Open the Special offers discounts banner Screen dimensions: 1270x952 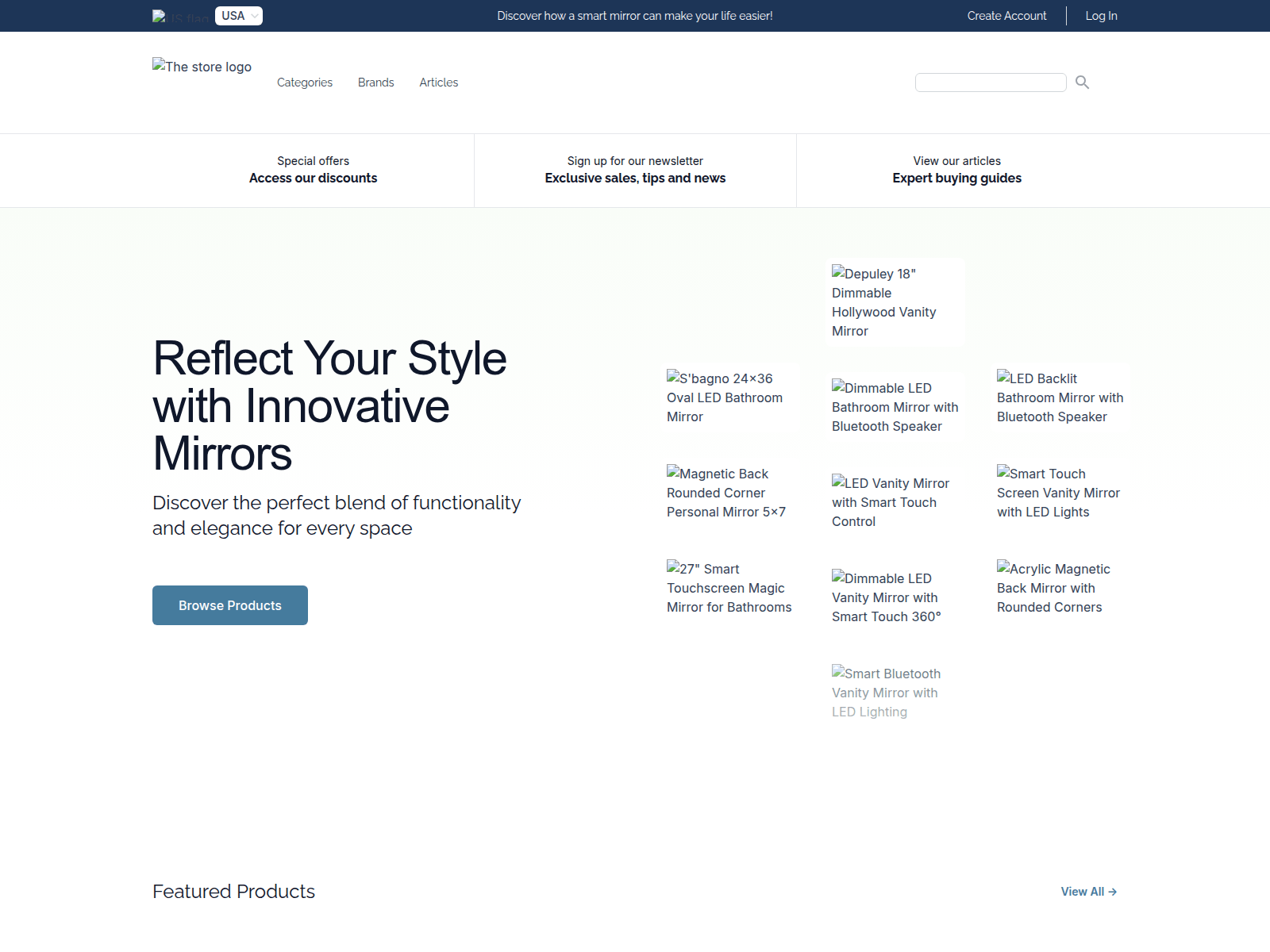point(314,170)
